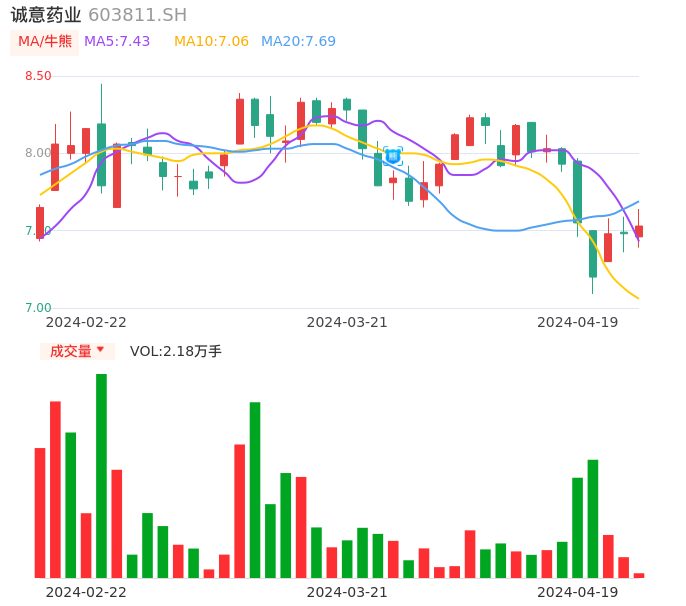Click the VOL:2.18万手 volume readout
The width and height of the screenshot is (686, 606).
[x=176, y=351]
